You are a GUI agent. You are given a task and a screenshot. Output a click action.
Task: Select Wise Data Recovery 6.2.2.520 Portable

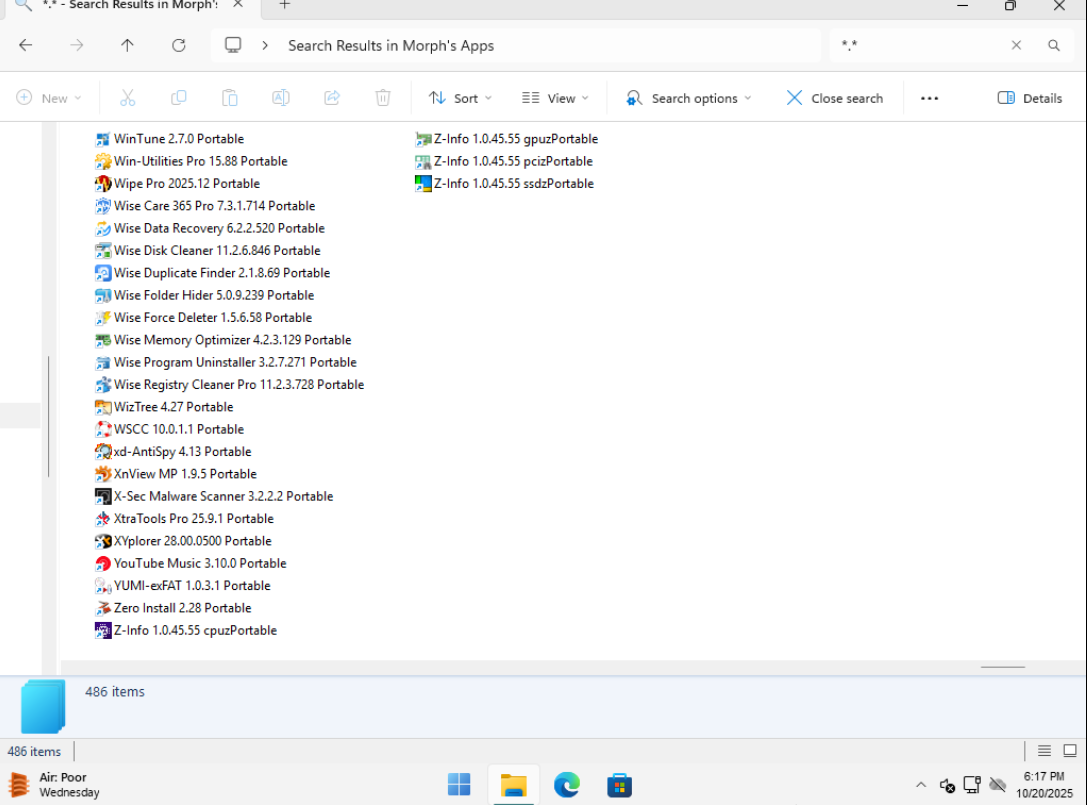click(x=219, y=228)
